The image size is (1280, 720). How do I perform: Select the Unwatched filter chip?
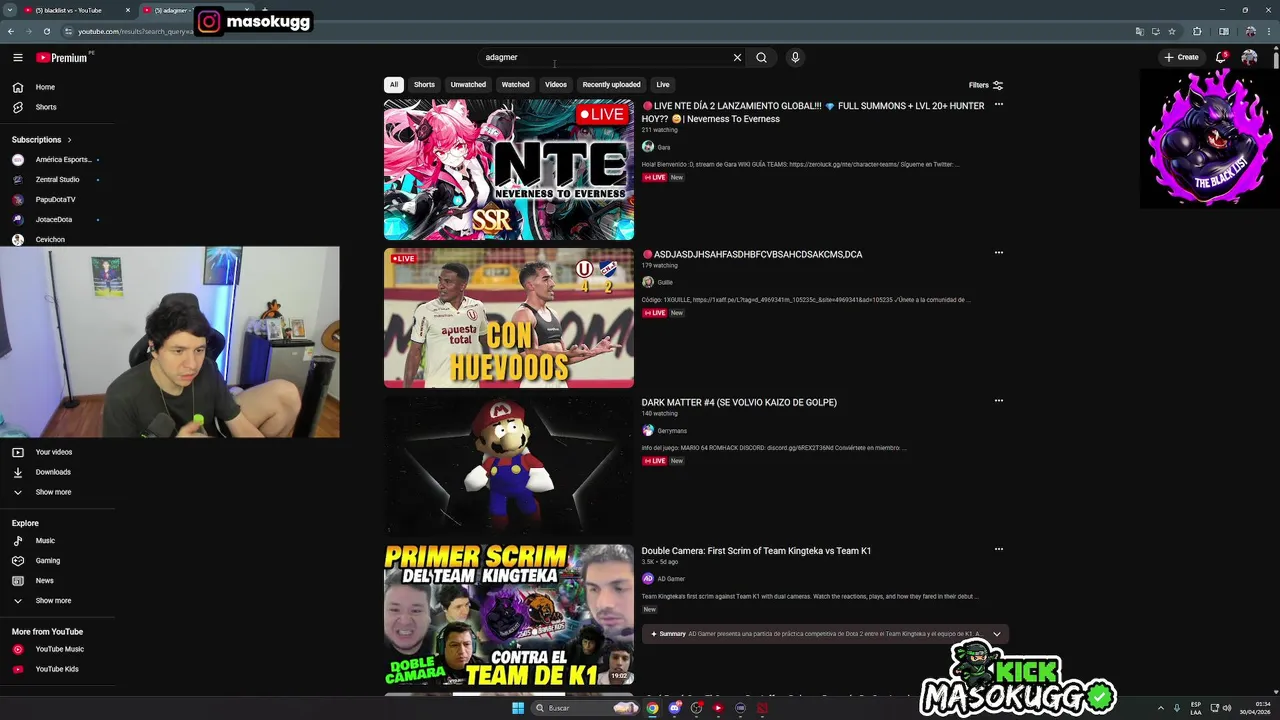(x=468, y=85)
